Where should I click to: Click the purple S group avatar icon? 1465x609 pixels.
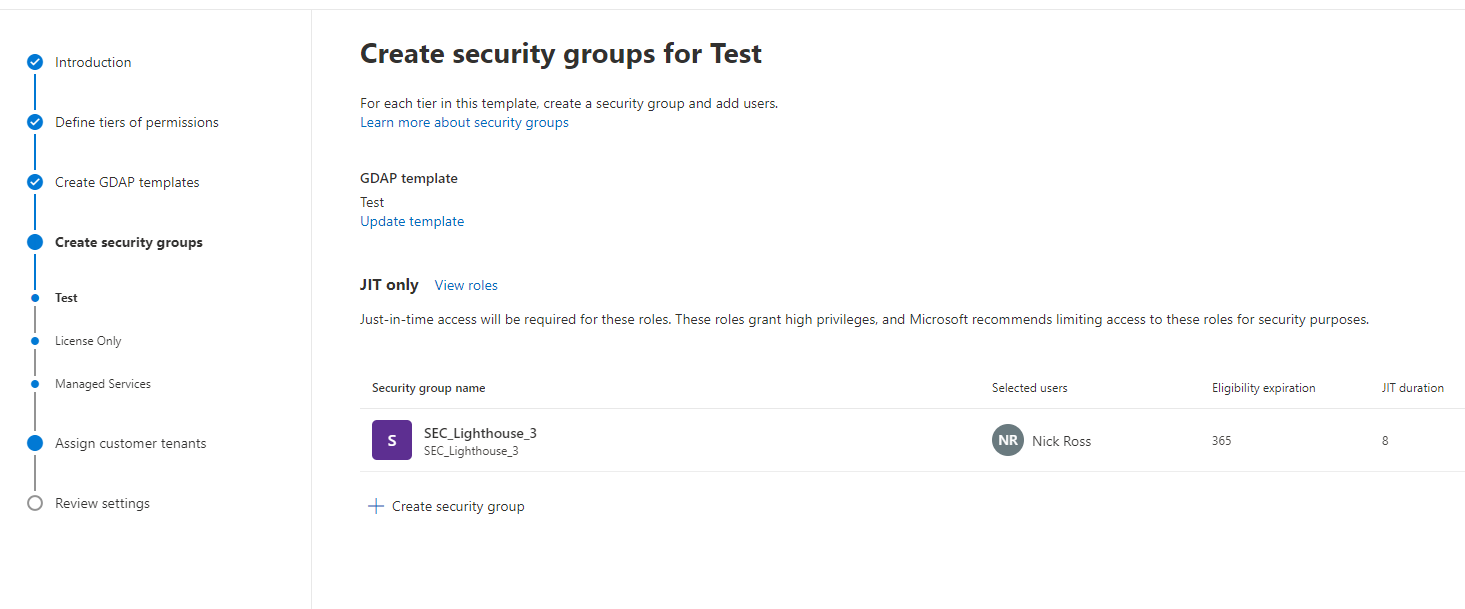click(391, 440)
